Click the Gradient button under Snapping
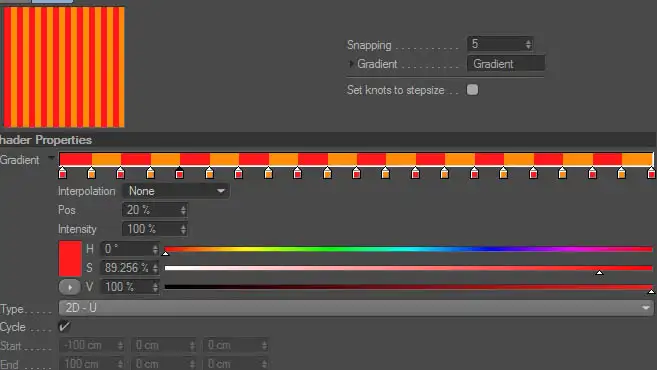657x370 pixels. (x=506, y=64)
